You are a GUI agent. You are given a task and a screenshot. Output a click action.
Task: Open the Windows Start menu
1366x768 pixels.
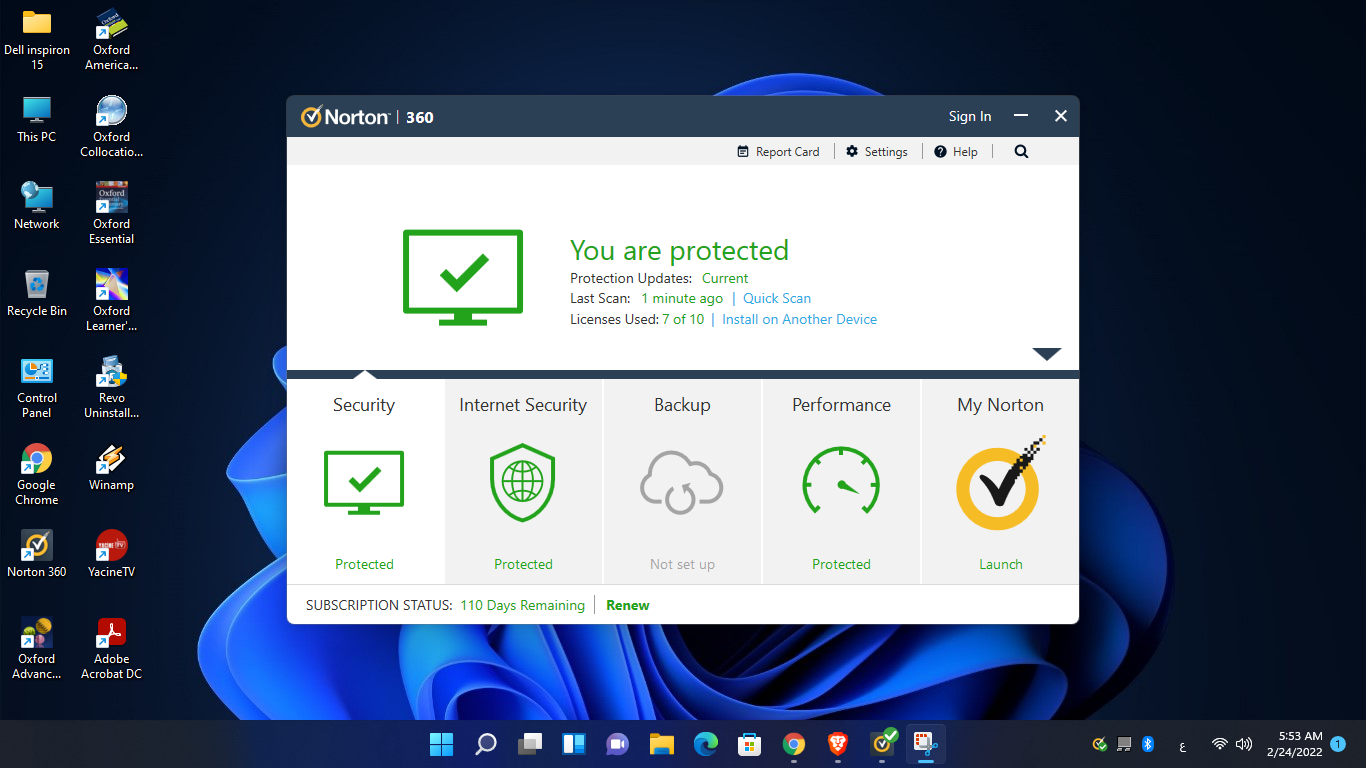point(441,744)
